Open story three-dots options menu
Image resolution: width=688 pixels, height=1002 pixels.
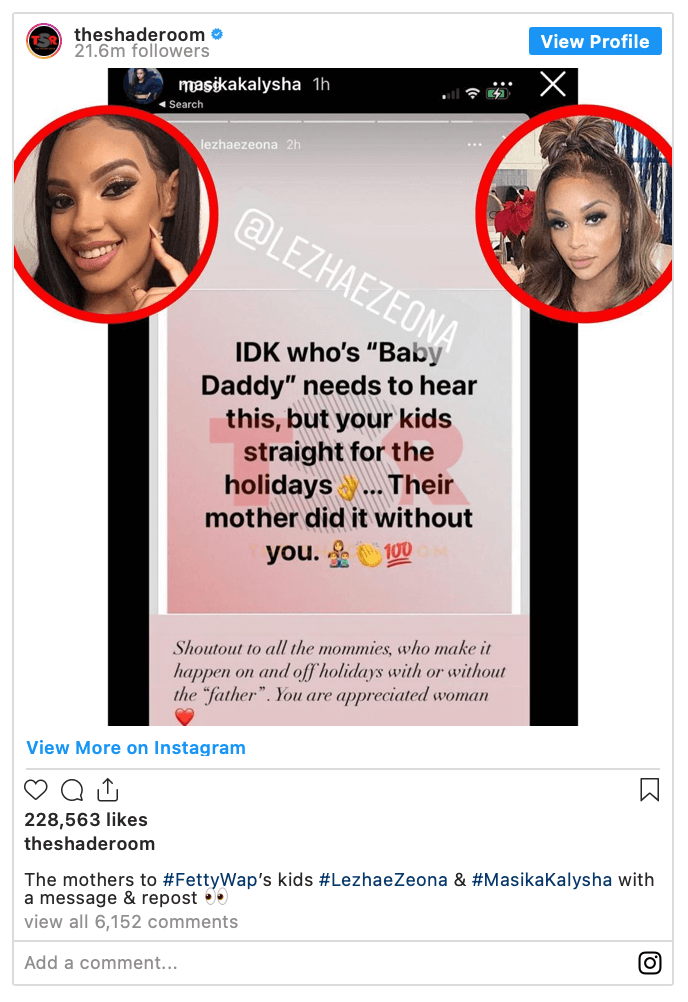coord(475,144)
